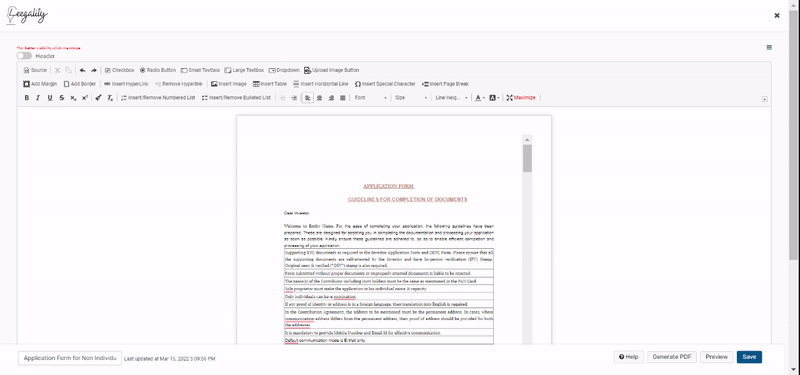The image size is (800, 375).
Task: Click the Decrease Indent icon
Action: 283,97
